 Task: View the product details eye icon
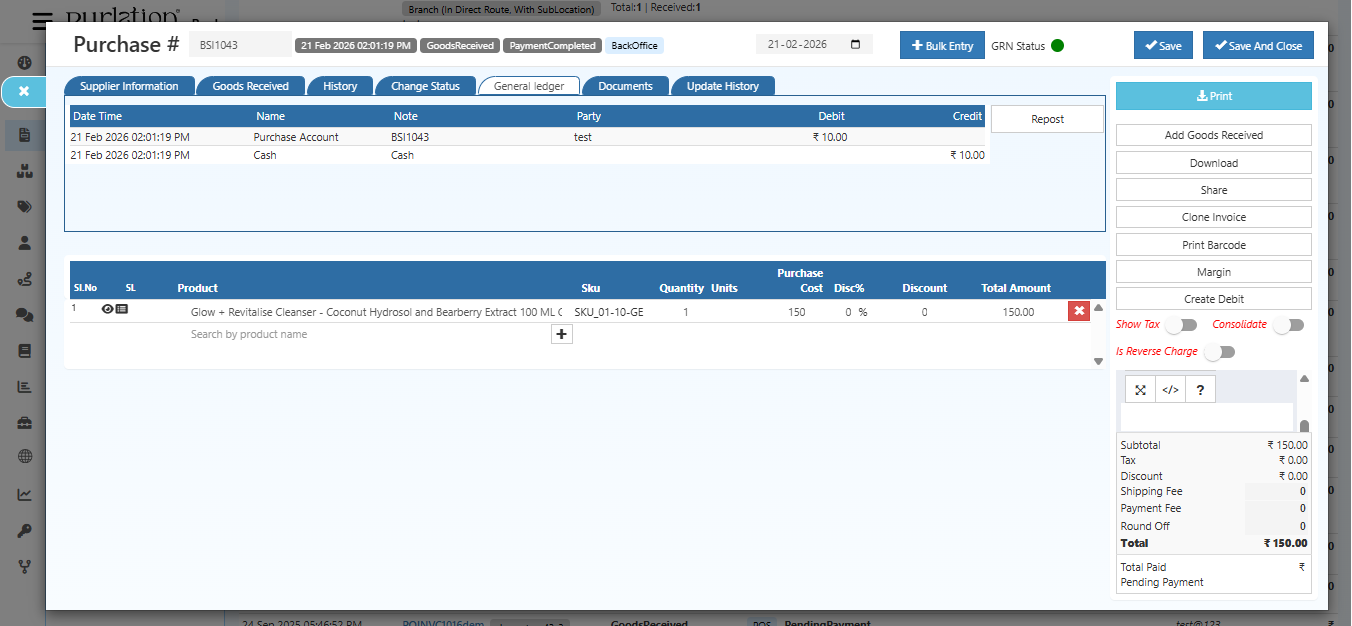[x=107, y=310]
